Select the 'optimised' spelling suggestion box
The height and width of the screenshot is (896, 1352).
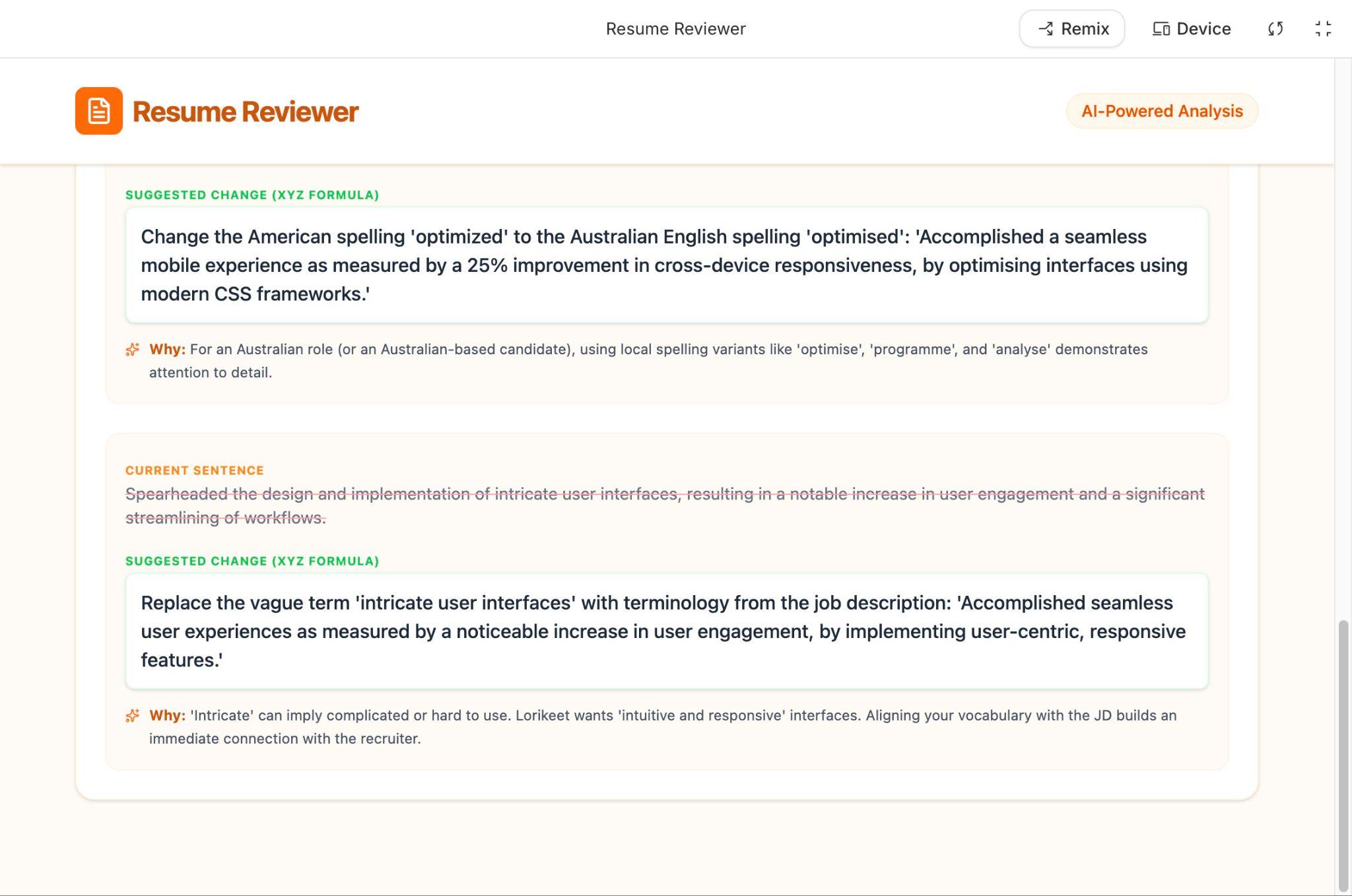point(667,265)
